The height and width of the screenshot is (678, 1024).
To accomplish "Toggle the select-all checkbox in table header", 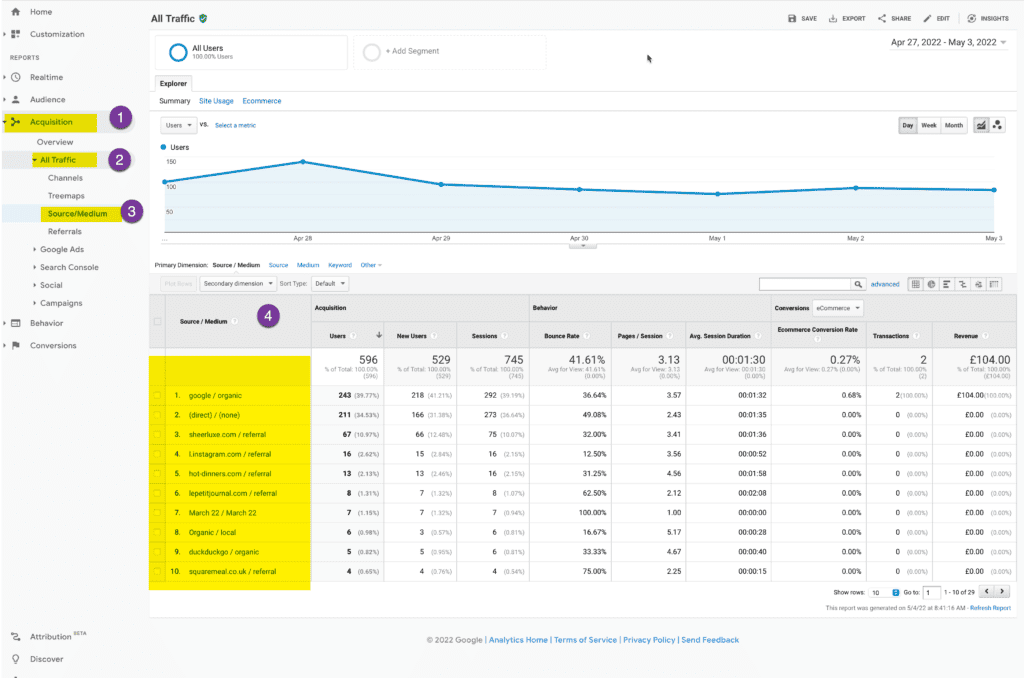I will [156, 321].
